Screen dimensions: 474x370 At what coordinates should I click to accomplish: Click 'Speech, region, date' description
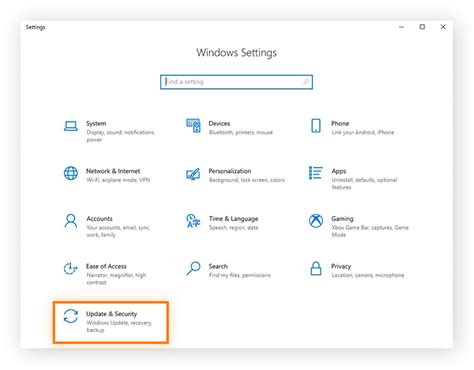tap(234, 228)
